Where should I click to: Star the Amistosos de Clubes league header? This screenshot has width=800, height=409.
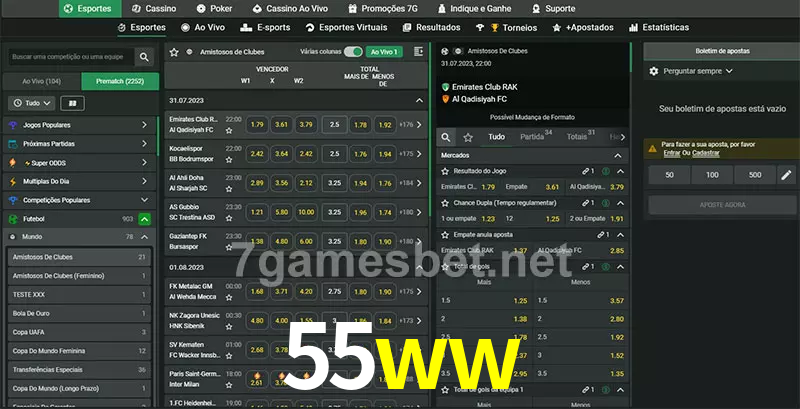[x=174, y=52]
